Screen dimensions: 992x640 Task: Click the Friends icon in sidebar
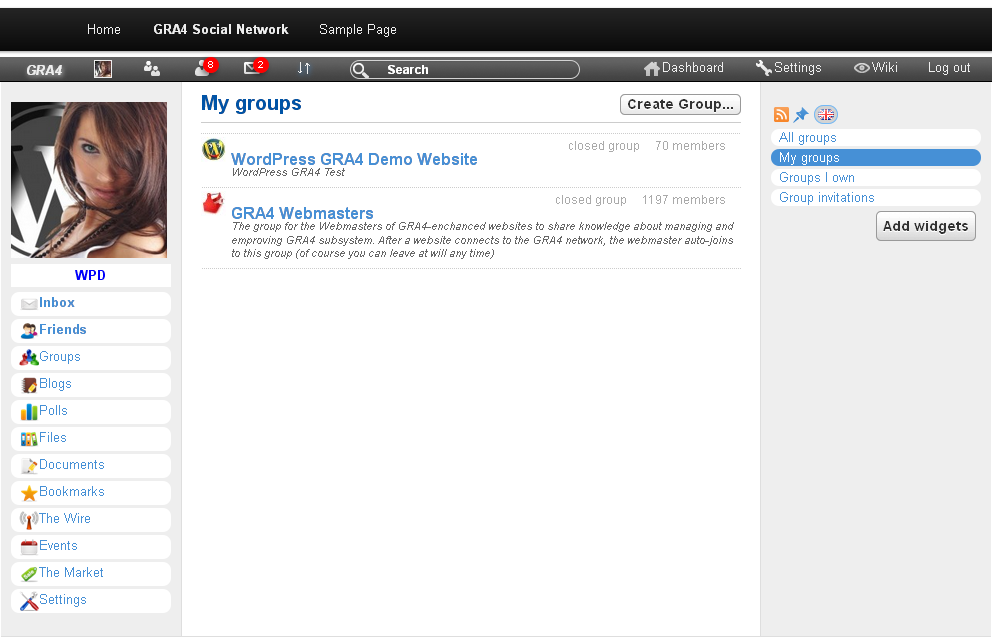pyautogui.click(x=29, y=331)
